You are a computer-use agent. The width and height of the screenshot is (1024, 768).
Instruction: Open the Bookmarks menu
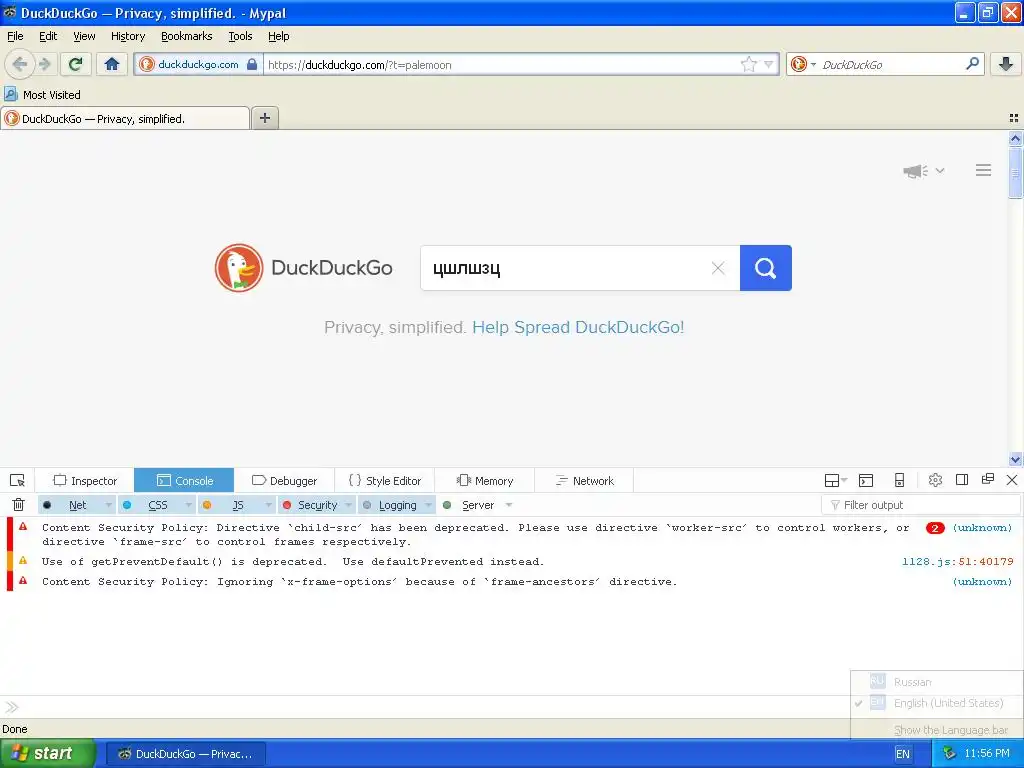186,36
